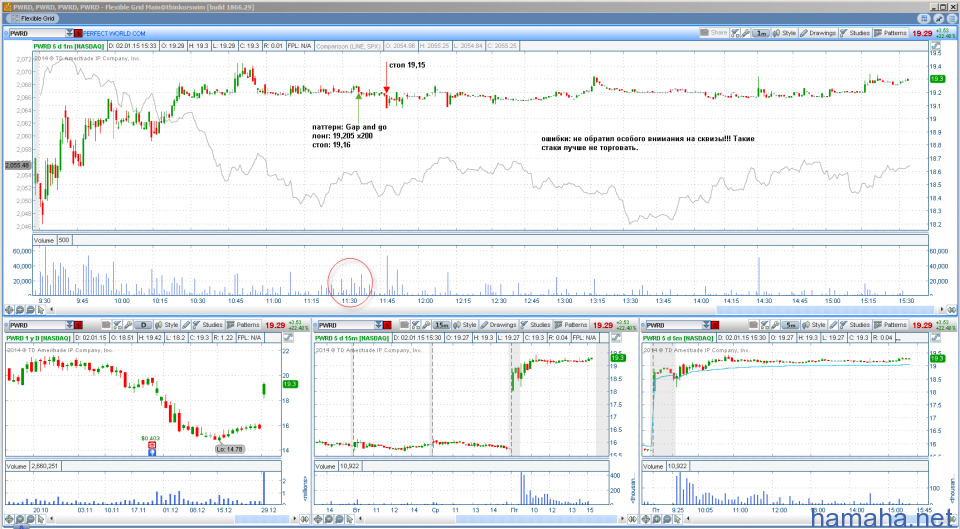The image size is (960, 529).
Task: Click zoom in icon below main chart
Action: [x=20, y=310]
